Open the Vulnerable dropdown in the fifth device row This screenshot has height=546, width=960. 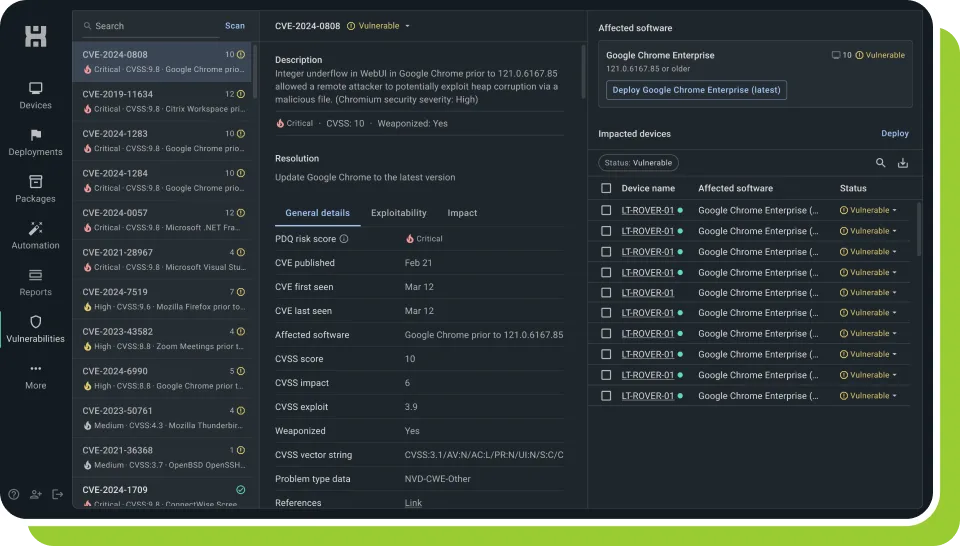[x=868, y=293]
